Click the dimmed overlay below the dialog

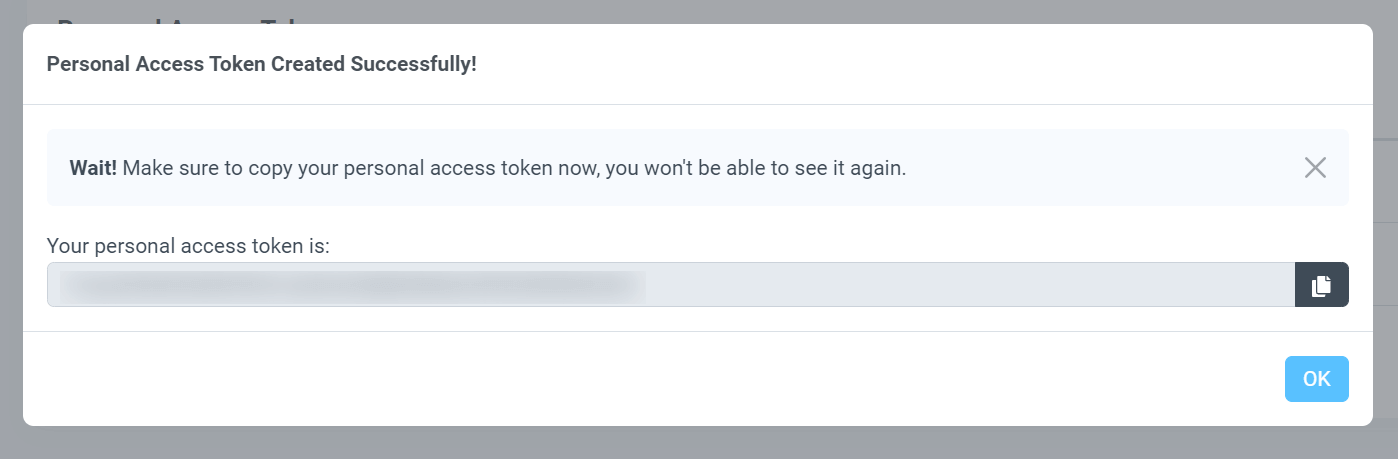point(698,443)
